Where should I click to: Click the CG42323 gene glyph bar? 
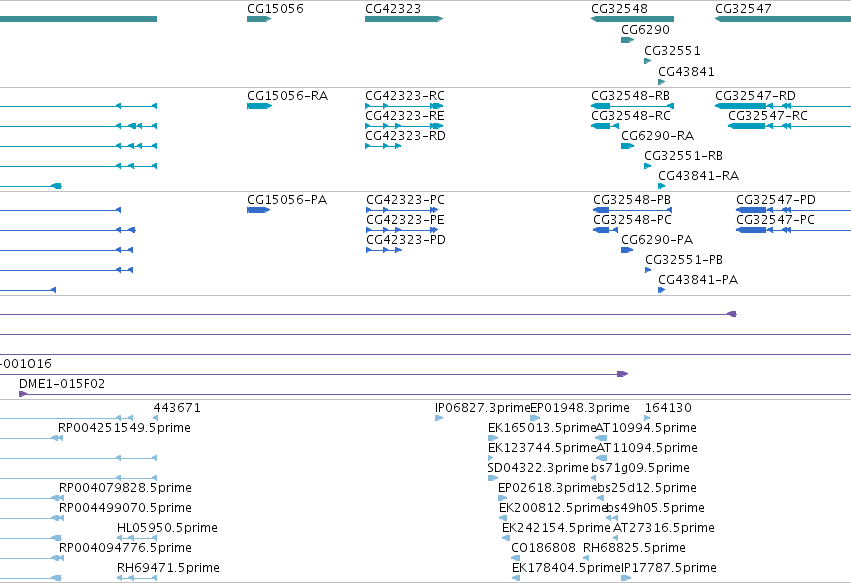(404, 19)
